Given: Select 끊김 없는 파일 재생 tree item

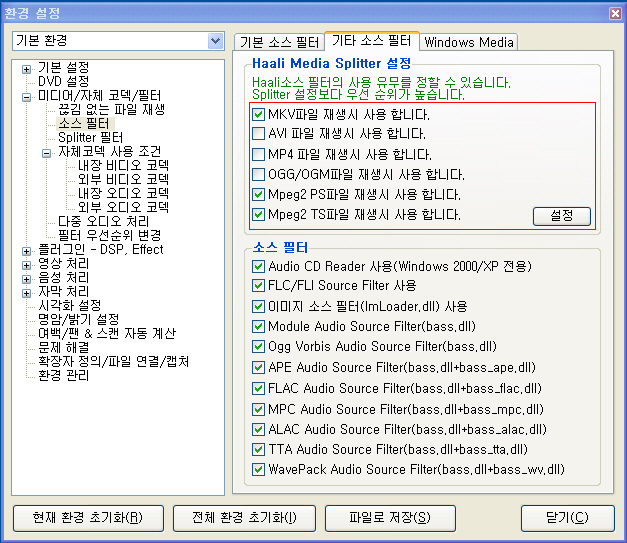Looking at the screenshot, I should point(112,109).
